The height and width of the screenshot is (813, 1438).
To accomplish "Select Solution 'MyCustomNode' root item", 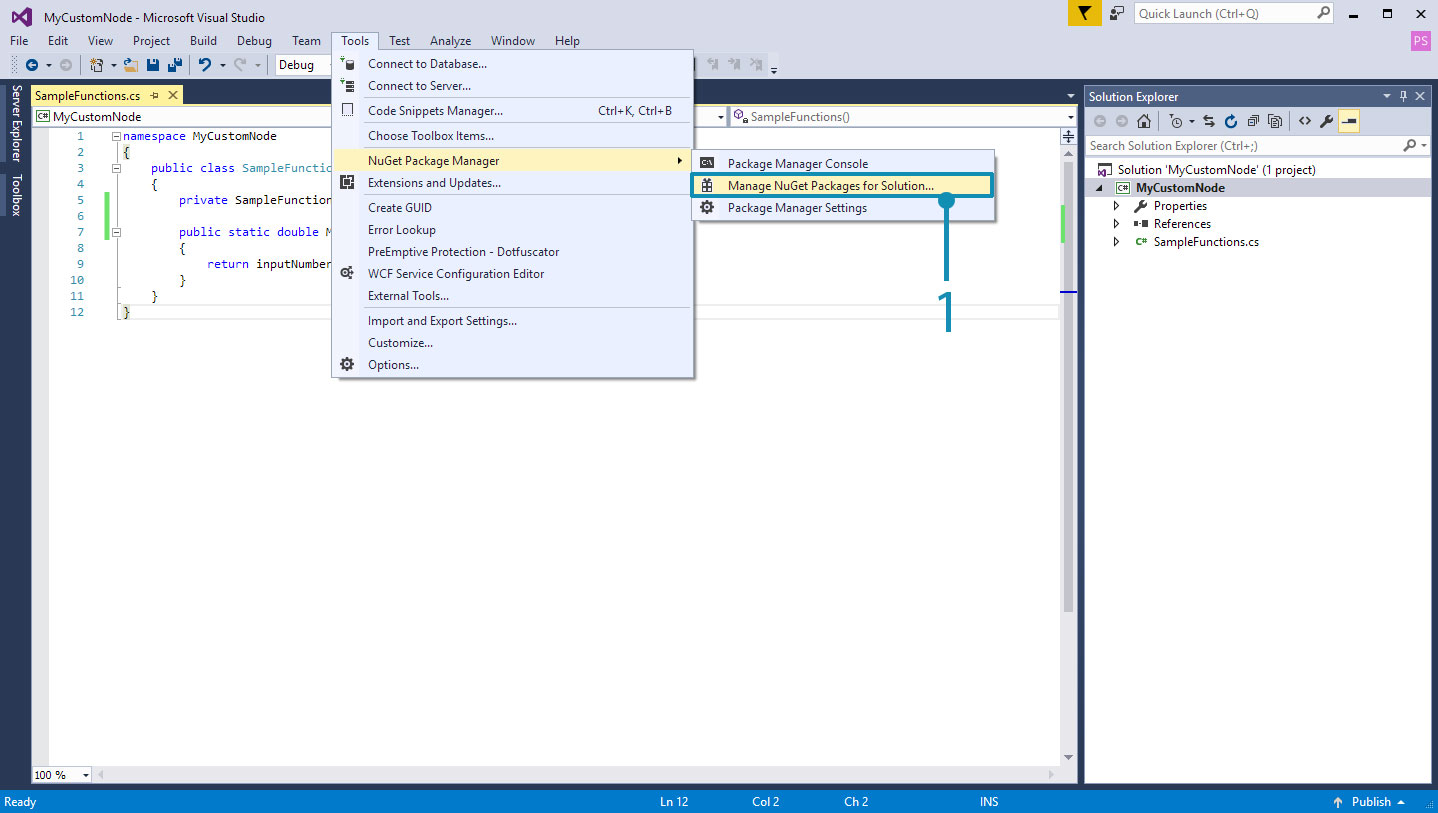I will tap(1216, 170).
